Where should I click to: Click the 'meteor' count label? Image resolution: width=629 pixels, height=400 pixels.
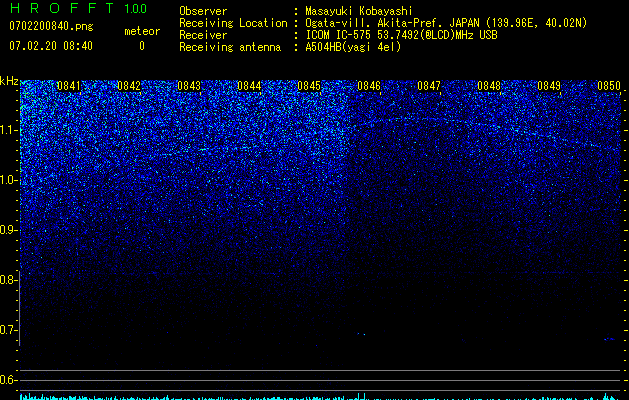(142, 31)
